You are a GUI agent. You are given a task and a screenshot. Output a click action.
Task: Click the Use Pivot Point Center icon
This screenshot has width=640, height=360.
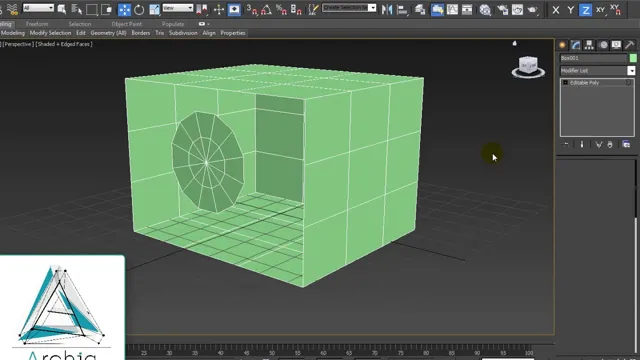(202, 9)
